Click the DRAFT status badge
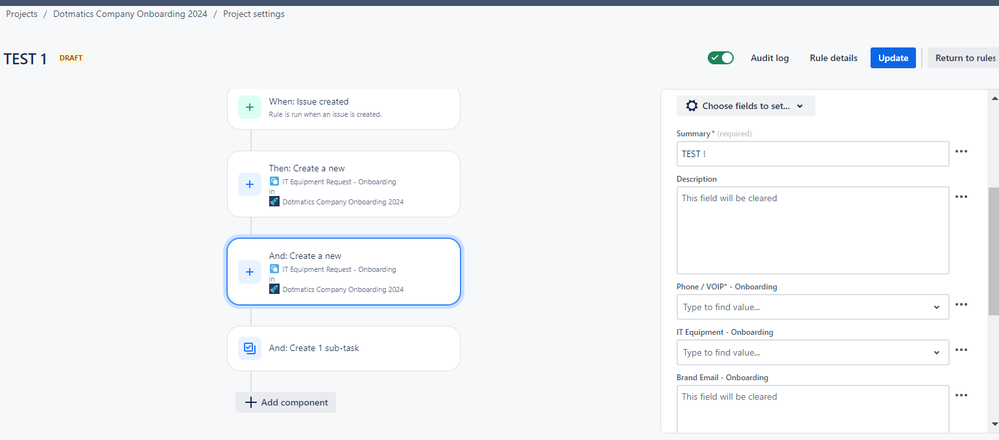This screenshot has height=440, width=999. 71,58
